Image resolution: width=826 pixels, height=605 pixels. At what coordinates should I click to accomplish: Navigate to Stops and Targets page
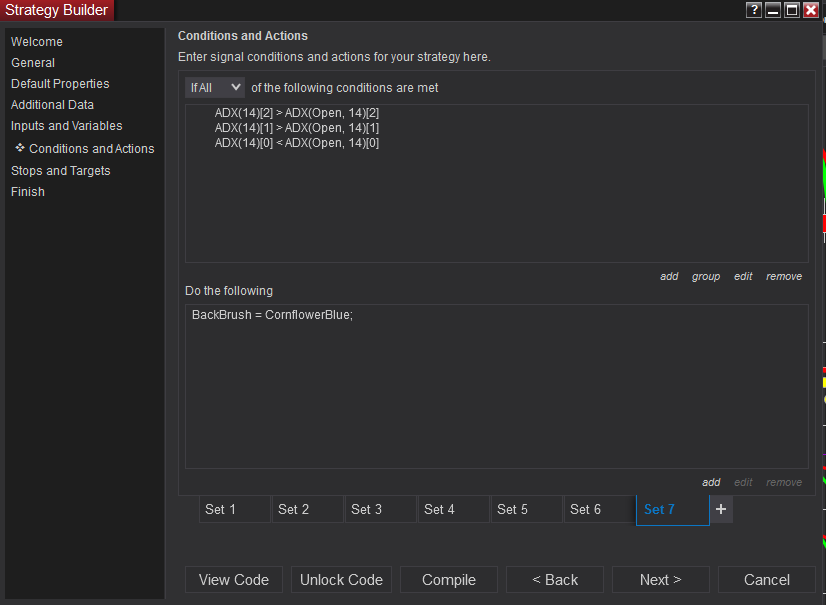61,171
